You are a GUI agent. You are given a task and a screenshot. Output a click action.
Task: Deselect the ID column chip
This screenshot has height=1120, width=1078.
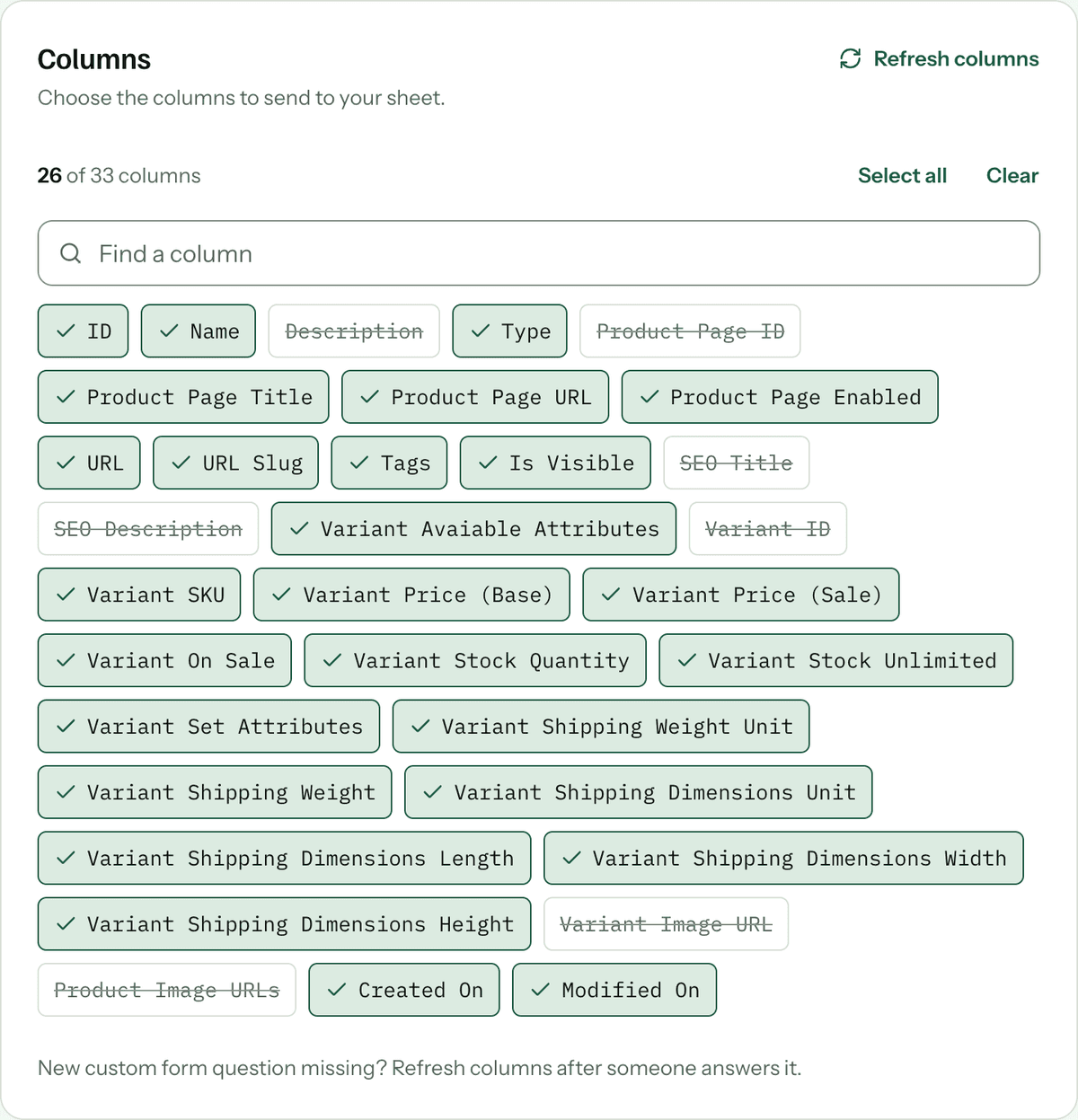pos(83,331)
